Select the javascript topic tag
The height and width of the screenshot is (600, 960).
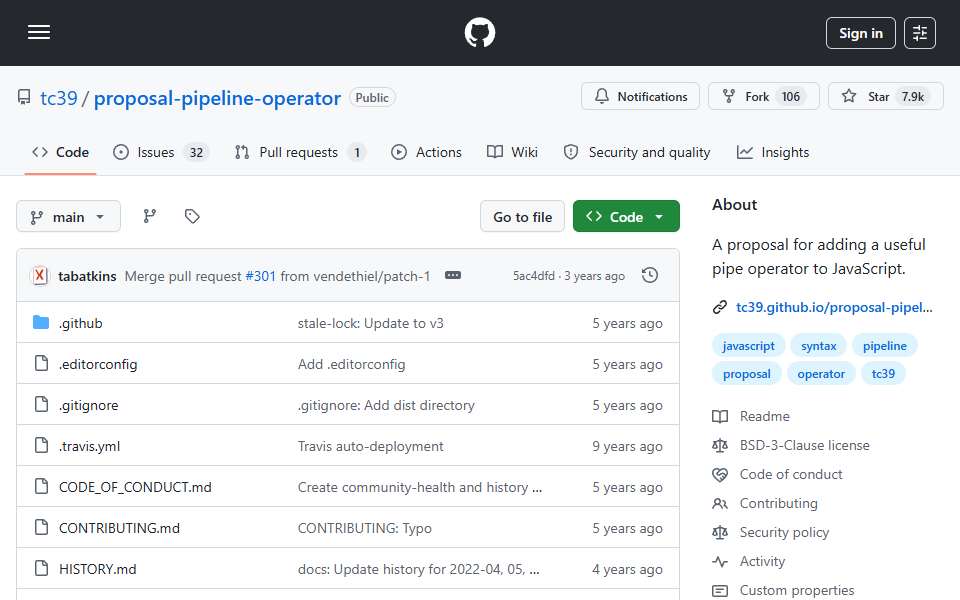(x=748, y=346)
